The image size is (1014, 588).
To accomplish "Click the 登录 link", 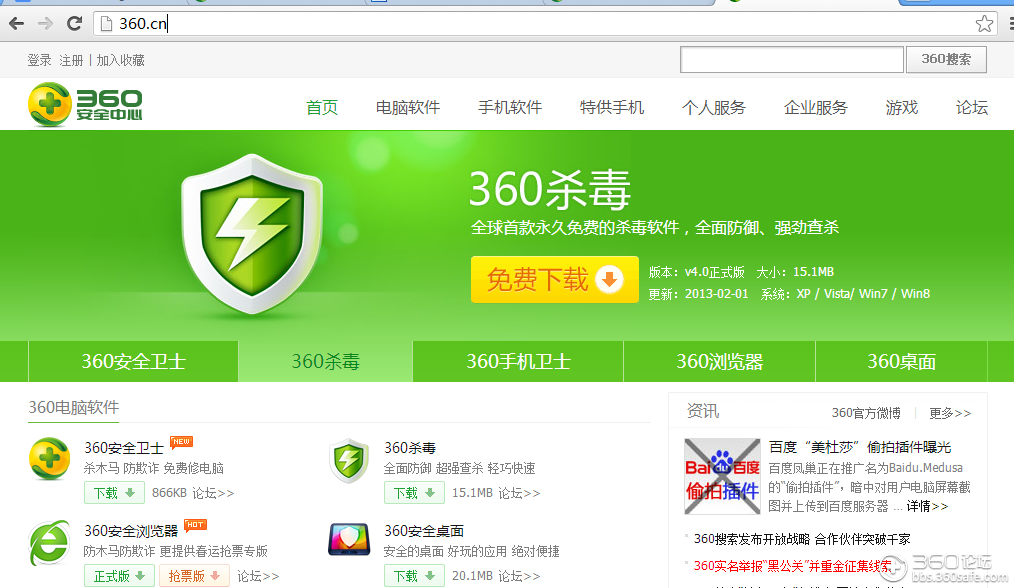I will coord(39,60).
